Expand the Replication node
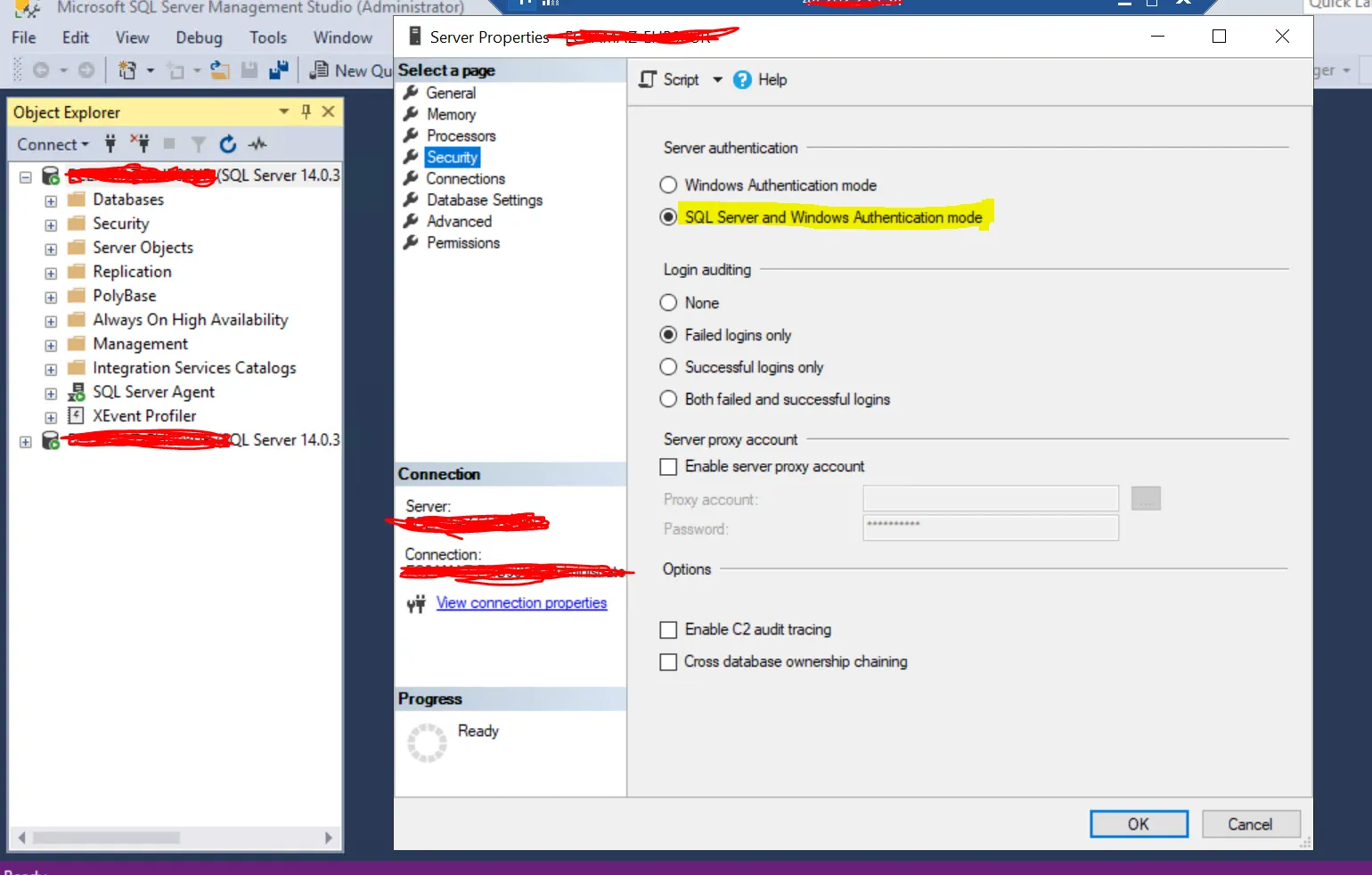 51,274
